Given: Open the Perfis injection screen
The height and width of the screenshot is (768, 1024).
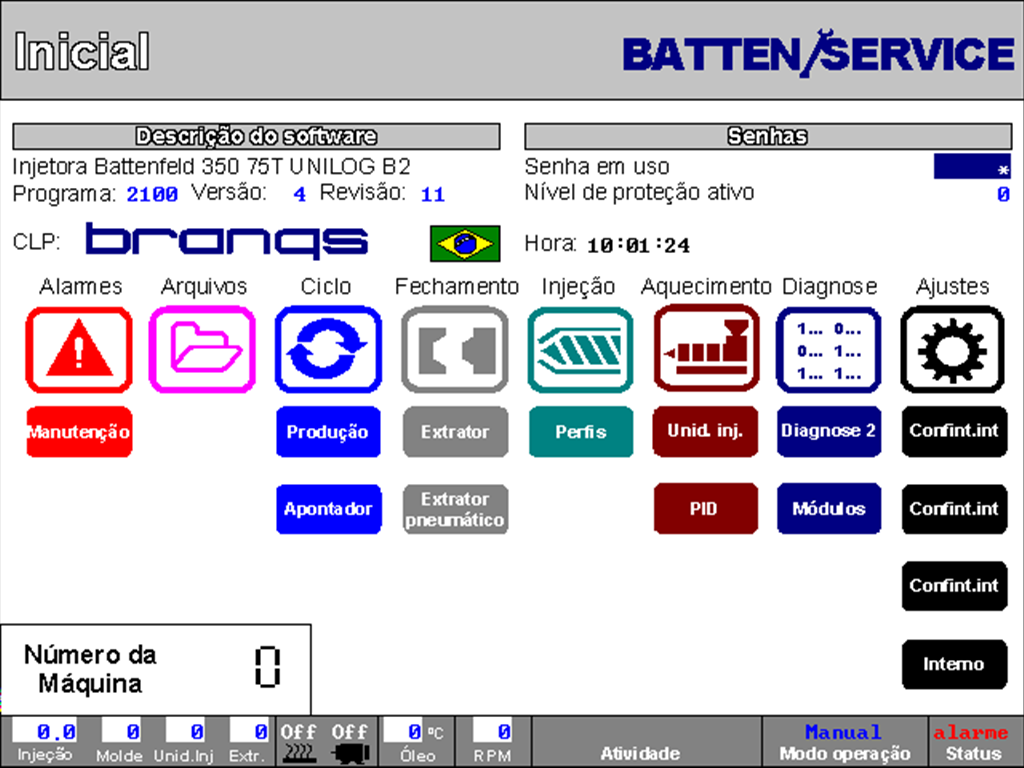Looking at the screenshot, I should point(581,432).
